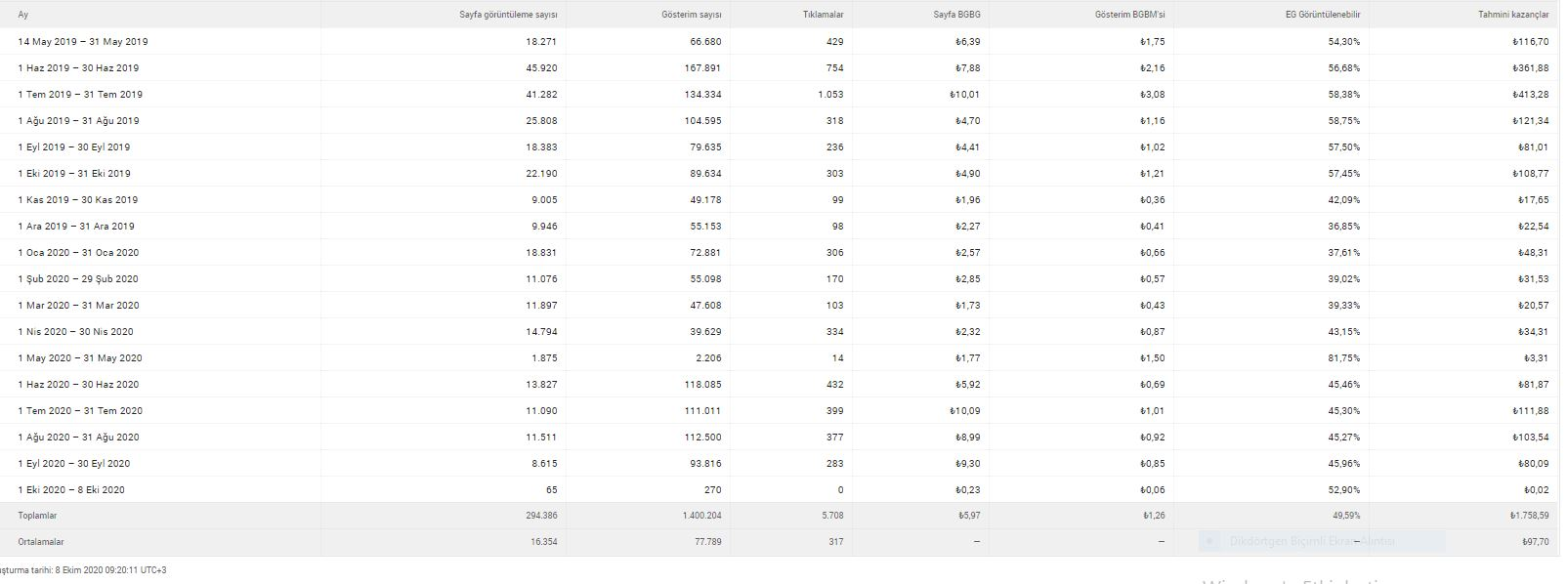The width and height of the screenshot is (1568, 584).
Task: Select the 1 May 2020 – 31 May 2020 row
Action: [x=782, y=357]
